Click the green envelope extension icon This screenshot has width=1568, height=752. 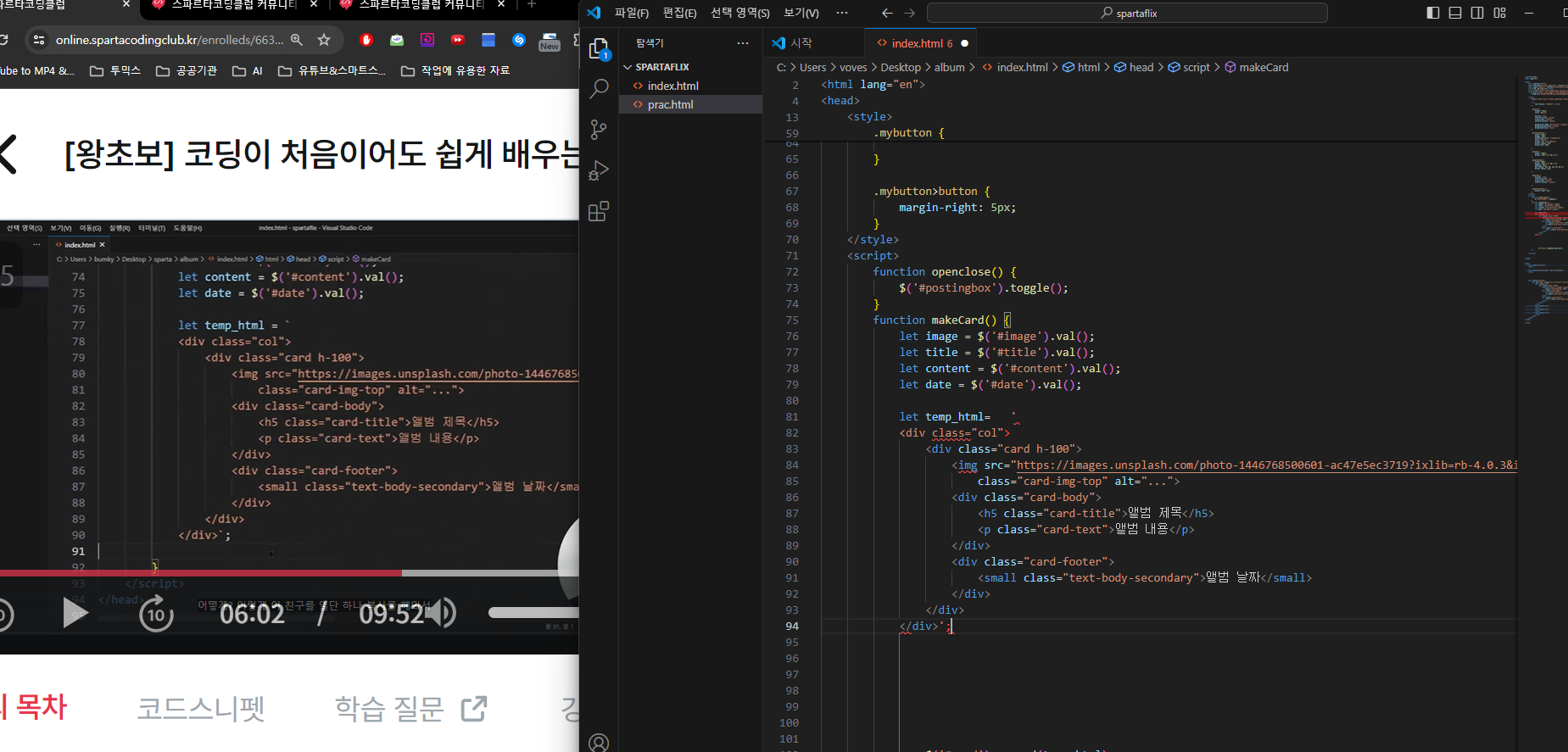[397, 40]
